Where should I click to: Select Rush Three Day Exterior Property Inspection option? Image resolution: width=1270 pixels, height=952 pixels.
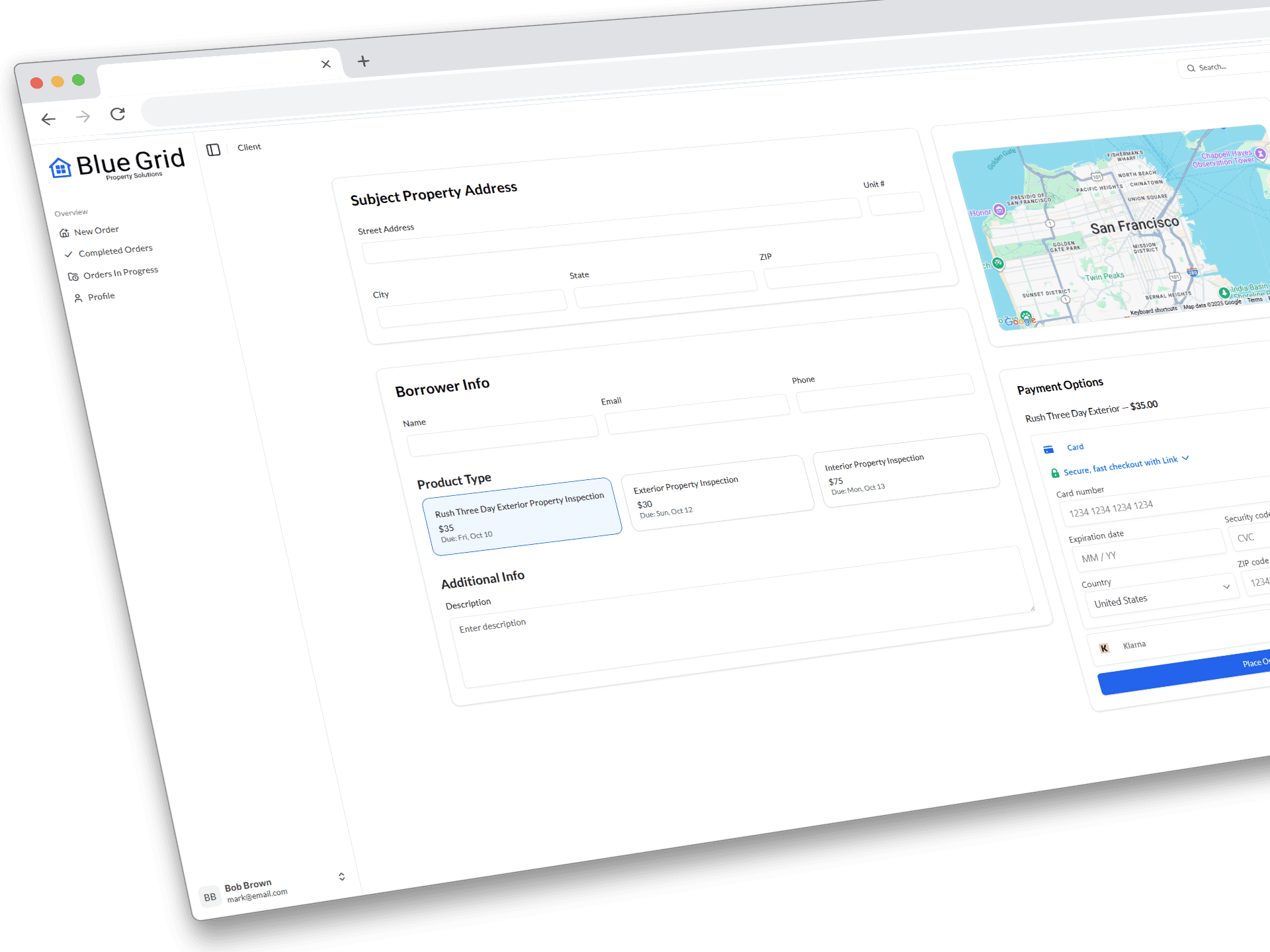click(x=523, y=516)
